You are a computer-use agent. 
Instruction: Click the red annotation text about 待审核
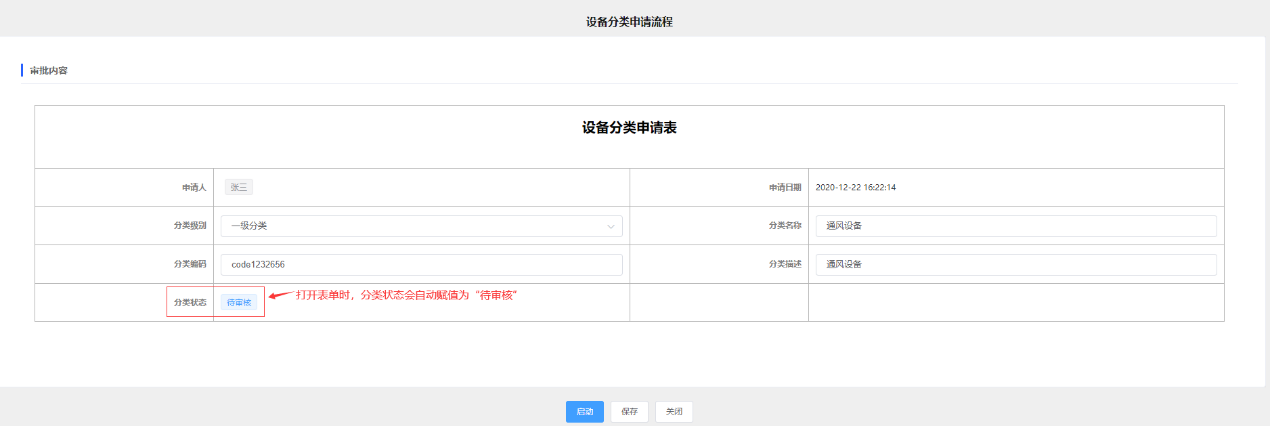(x=405, y=296)
